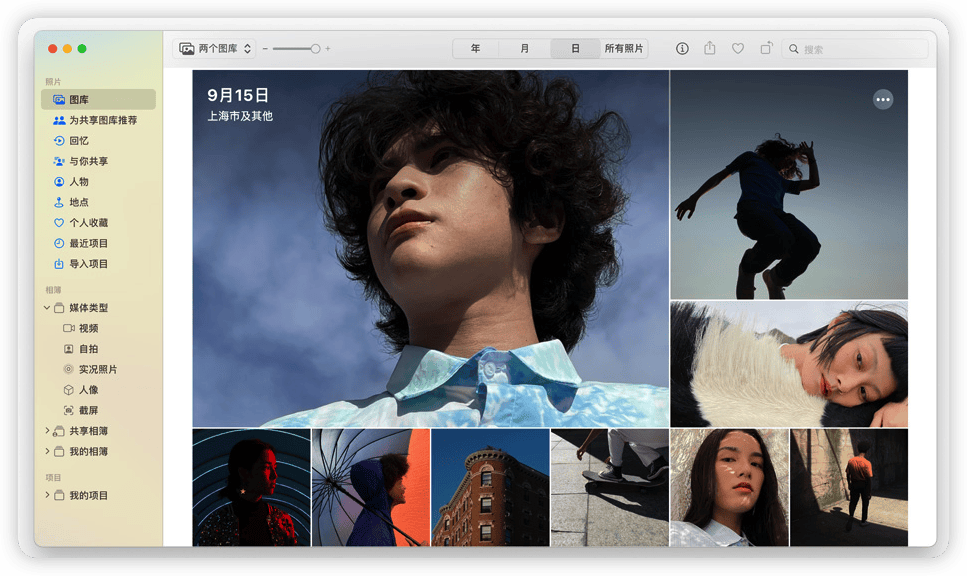Select the skateboard on pavement photo
The height and width of the screenshot is (576, 967).
[x=609, y=487]
